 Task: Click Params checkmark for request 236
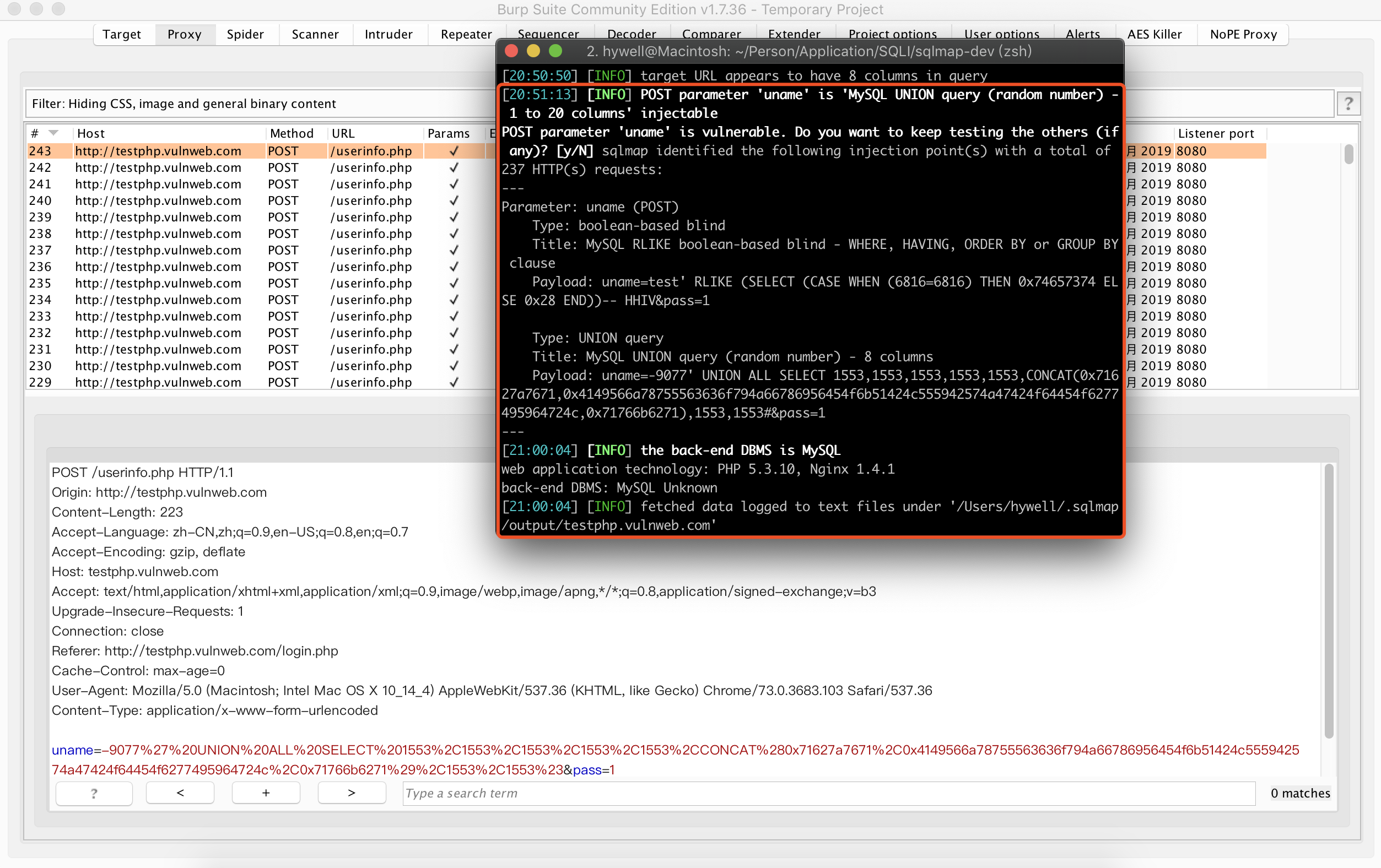point(454,267)
